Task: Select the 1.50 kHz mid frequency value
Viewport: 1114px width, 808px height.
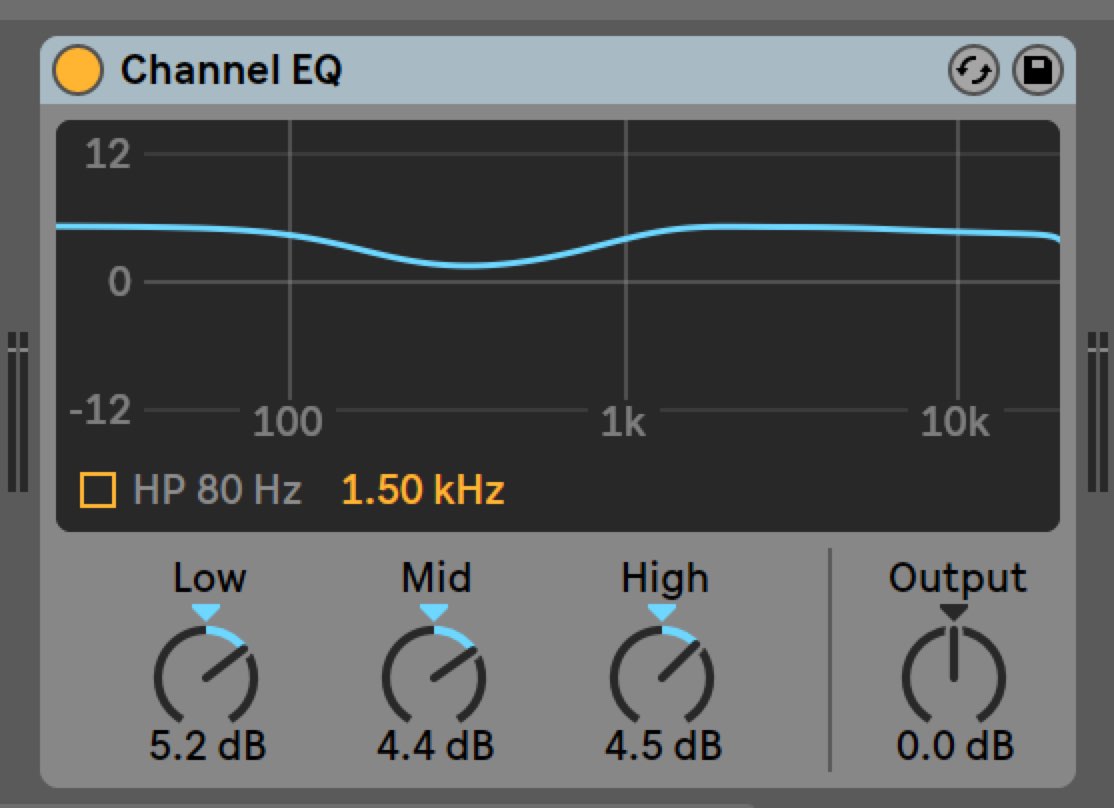Action: coord(423,490)
